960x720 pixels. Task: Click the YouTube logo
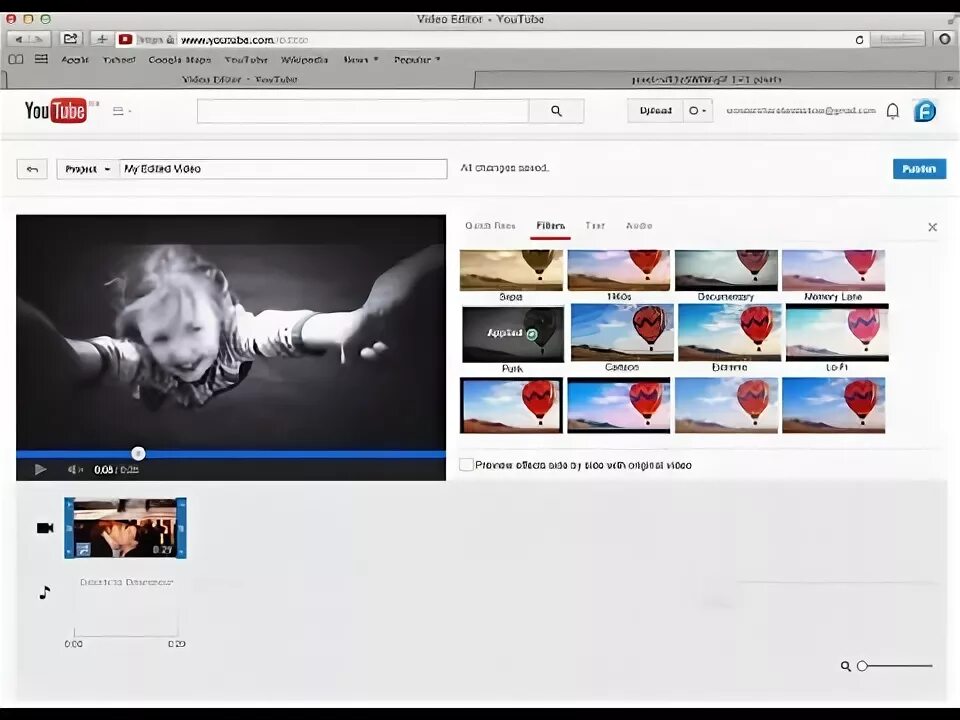[x=56, y=111]
